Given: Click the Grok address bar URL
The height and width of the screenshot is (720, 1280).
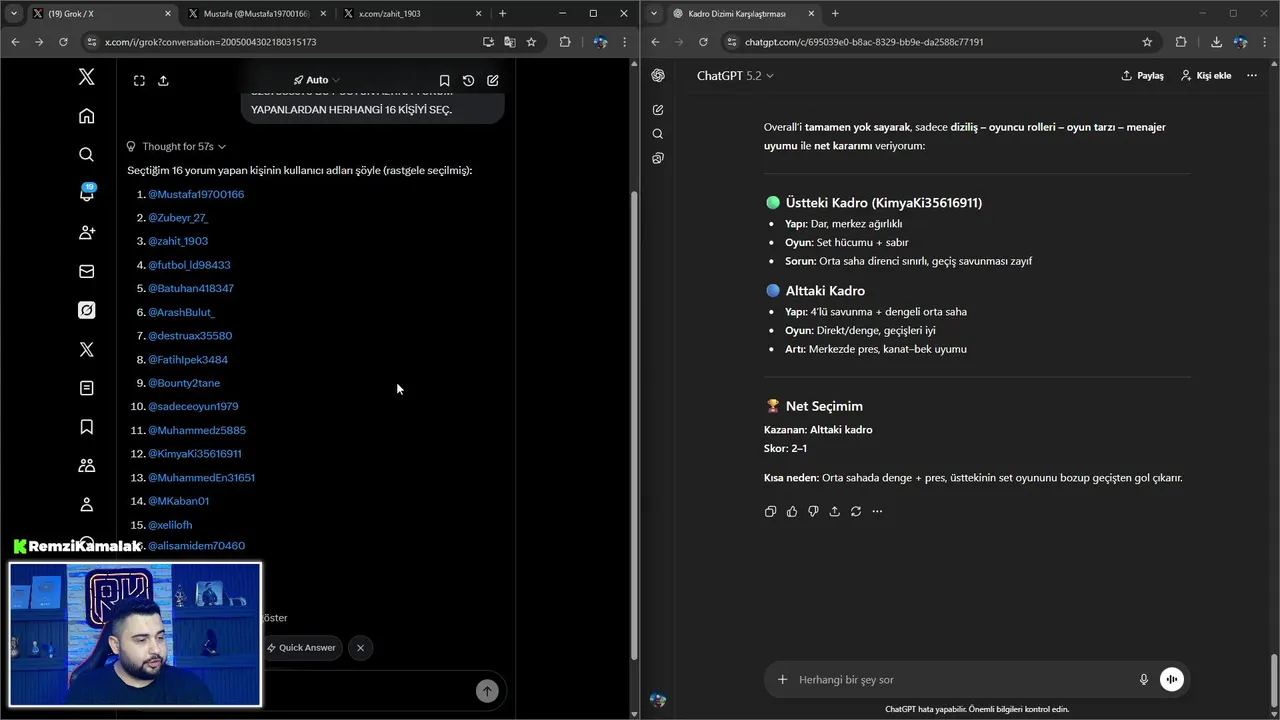Looking at the screenshot, I should 211,42.
